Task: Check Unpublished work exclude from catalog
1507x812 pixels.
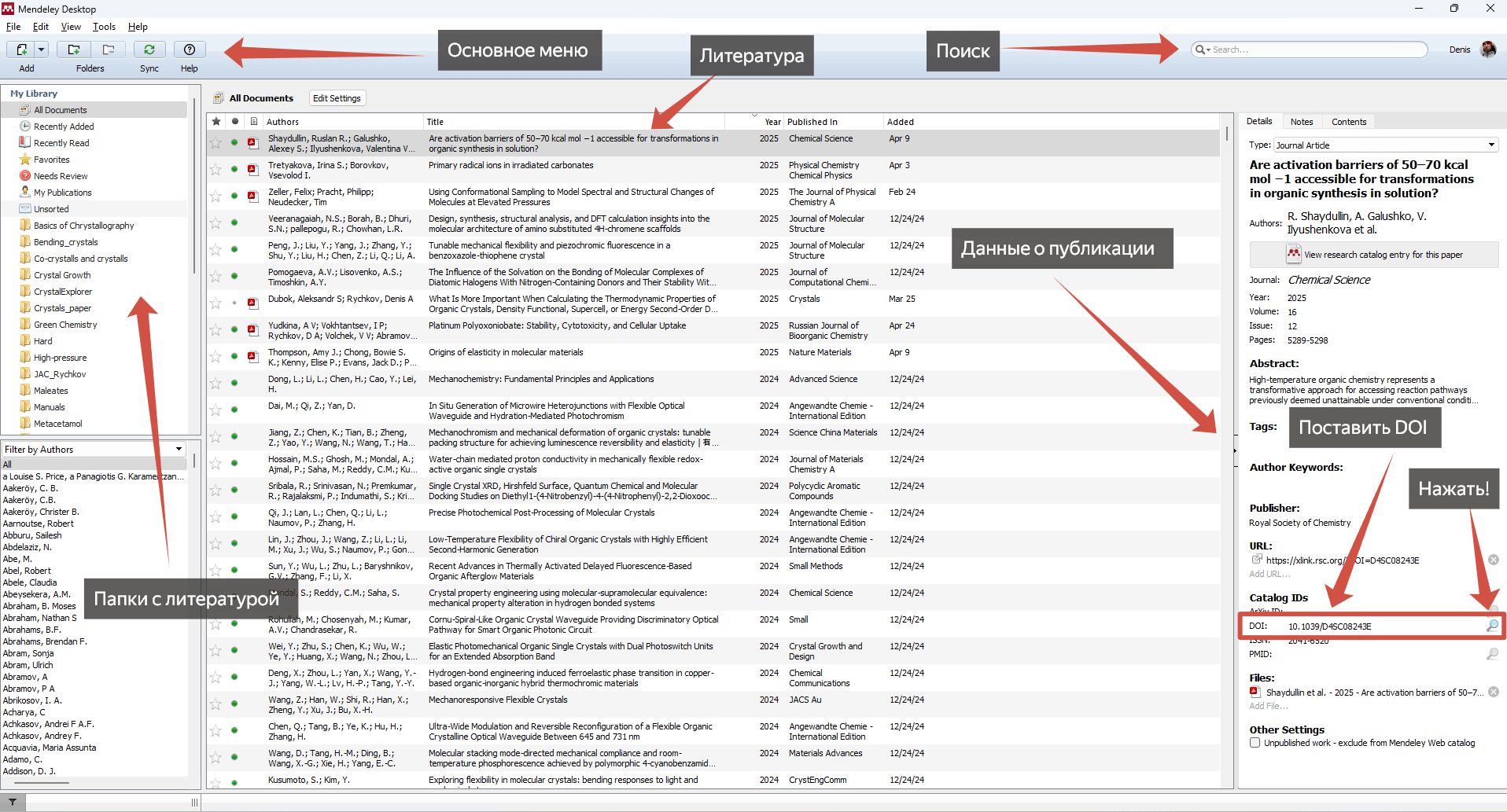Action: (x=1255, y=743)
